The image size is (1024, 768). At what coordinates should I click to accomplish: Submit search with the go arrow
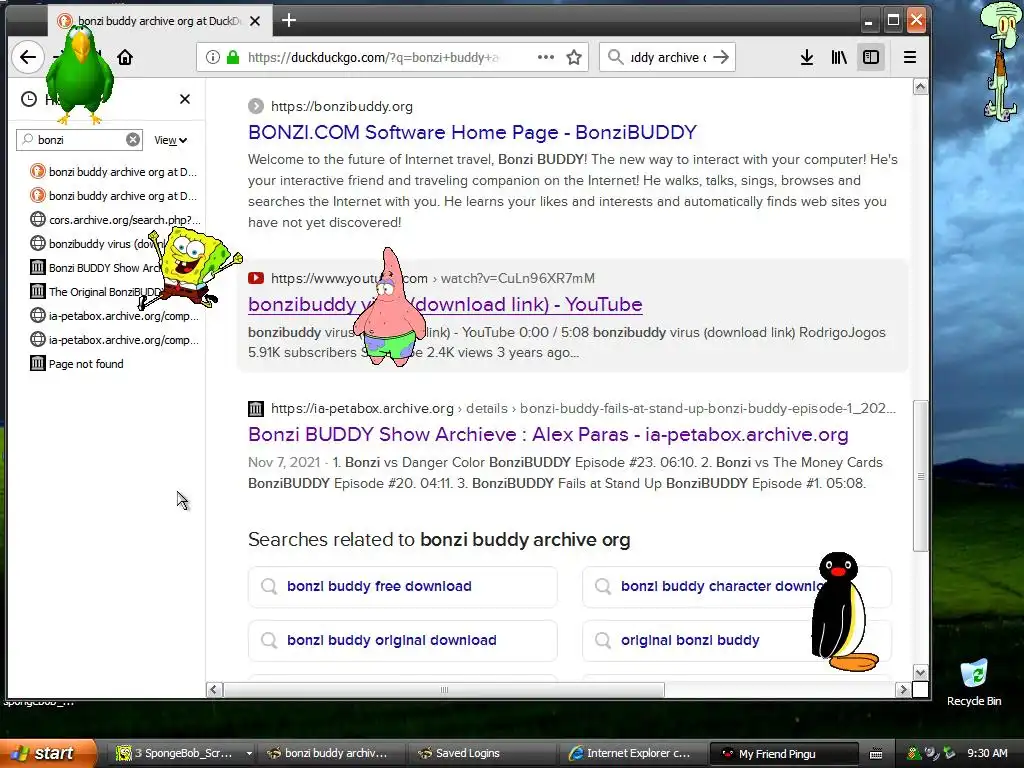(721, 57)
